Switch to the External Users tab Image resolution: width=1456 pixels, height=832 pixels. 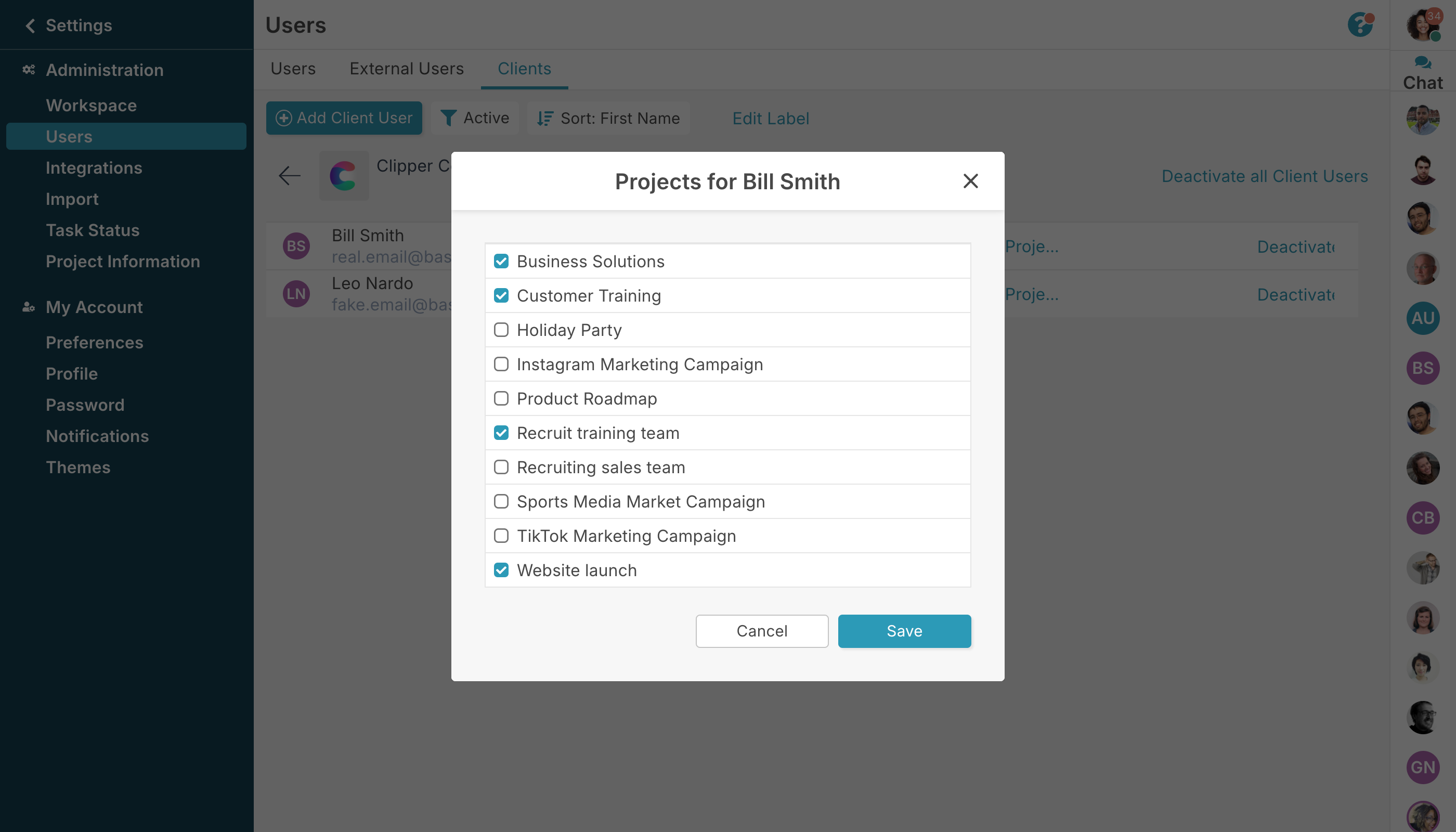[406, 69]
